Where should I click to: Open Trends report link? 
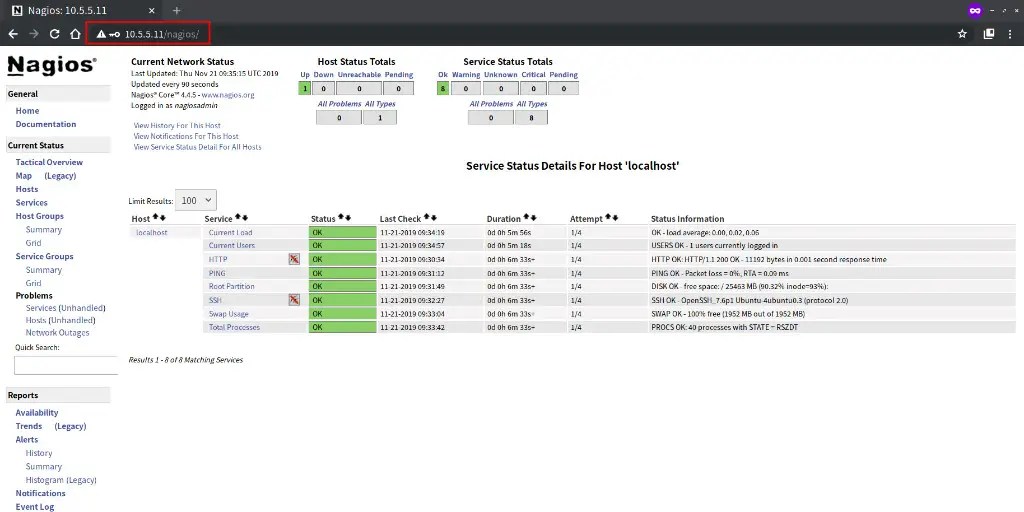pos(29,426)
